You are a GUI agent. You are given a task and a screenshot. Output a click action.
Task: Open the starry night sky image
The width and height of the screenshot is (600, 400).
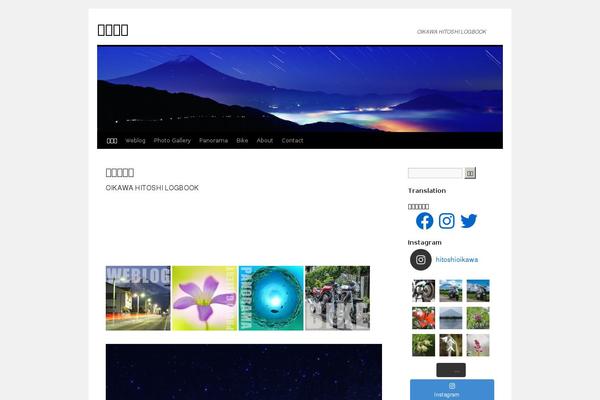click(x=244, y=372)
